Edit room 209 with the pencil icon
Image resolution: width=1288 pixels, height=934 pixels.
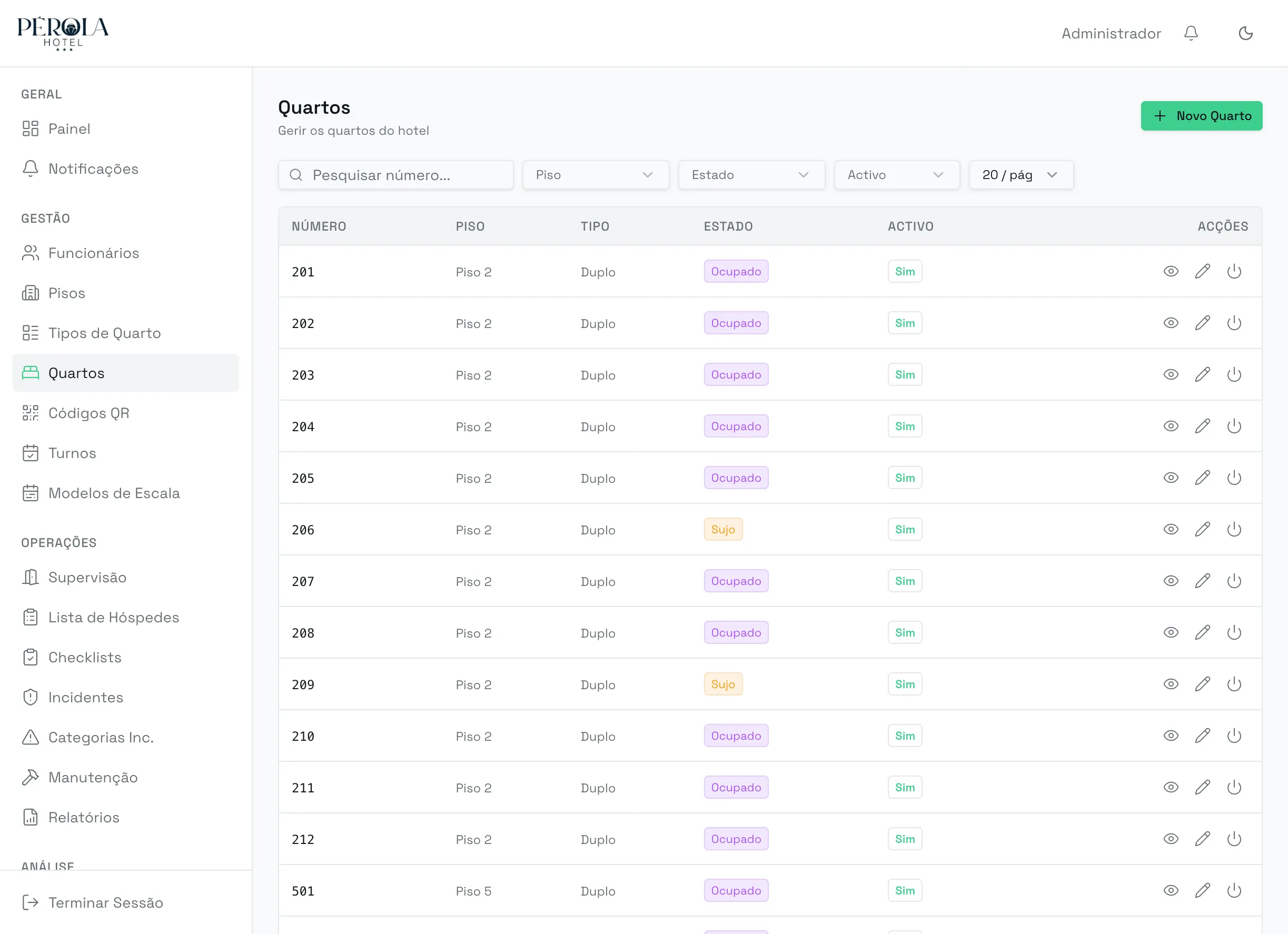[x=1202, y=684]
